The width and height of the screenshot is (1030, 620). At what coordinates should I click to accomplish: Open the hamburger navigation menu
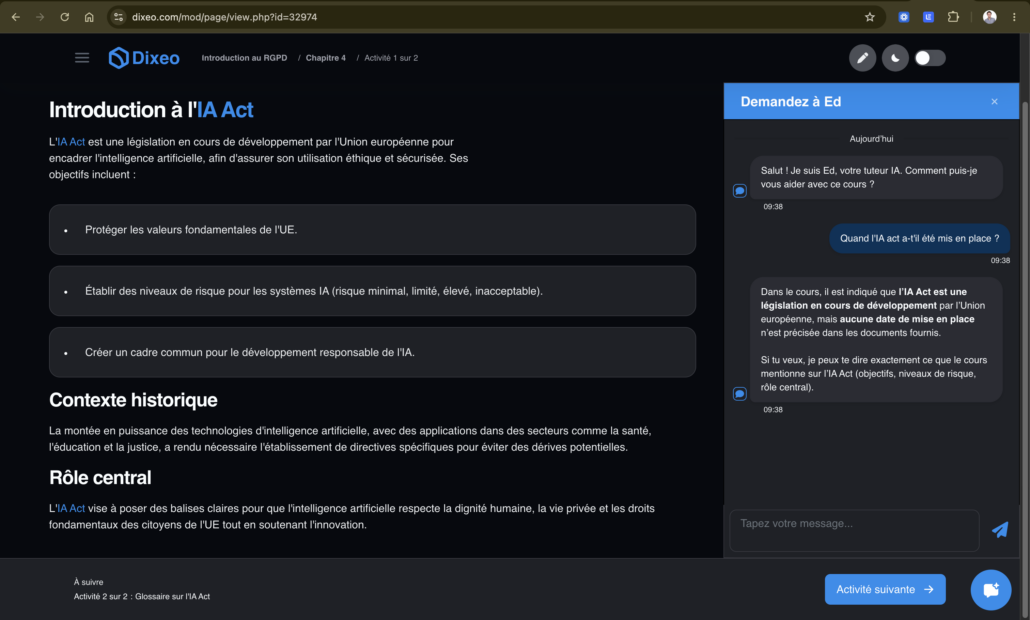point(82,58)
